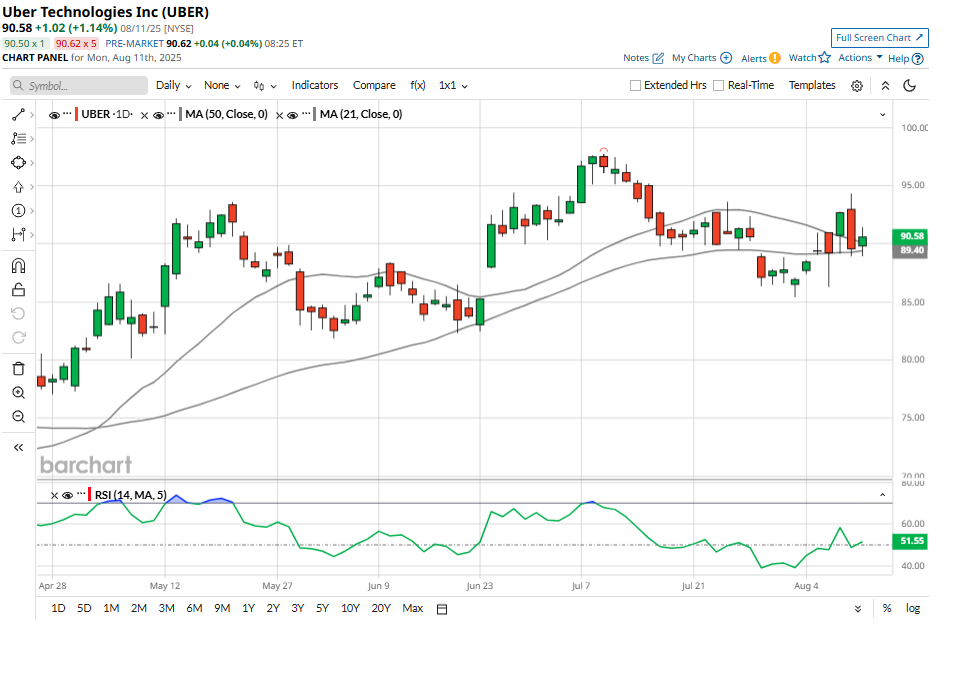Open chart settings gear
This screenshot has width=969, height=682.
(x=857, y=86)
